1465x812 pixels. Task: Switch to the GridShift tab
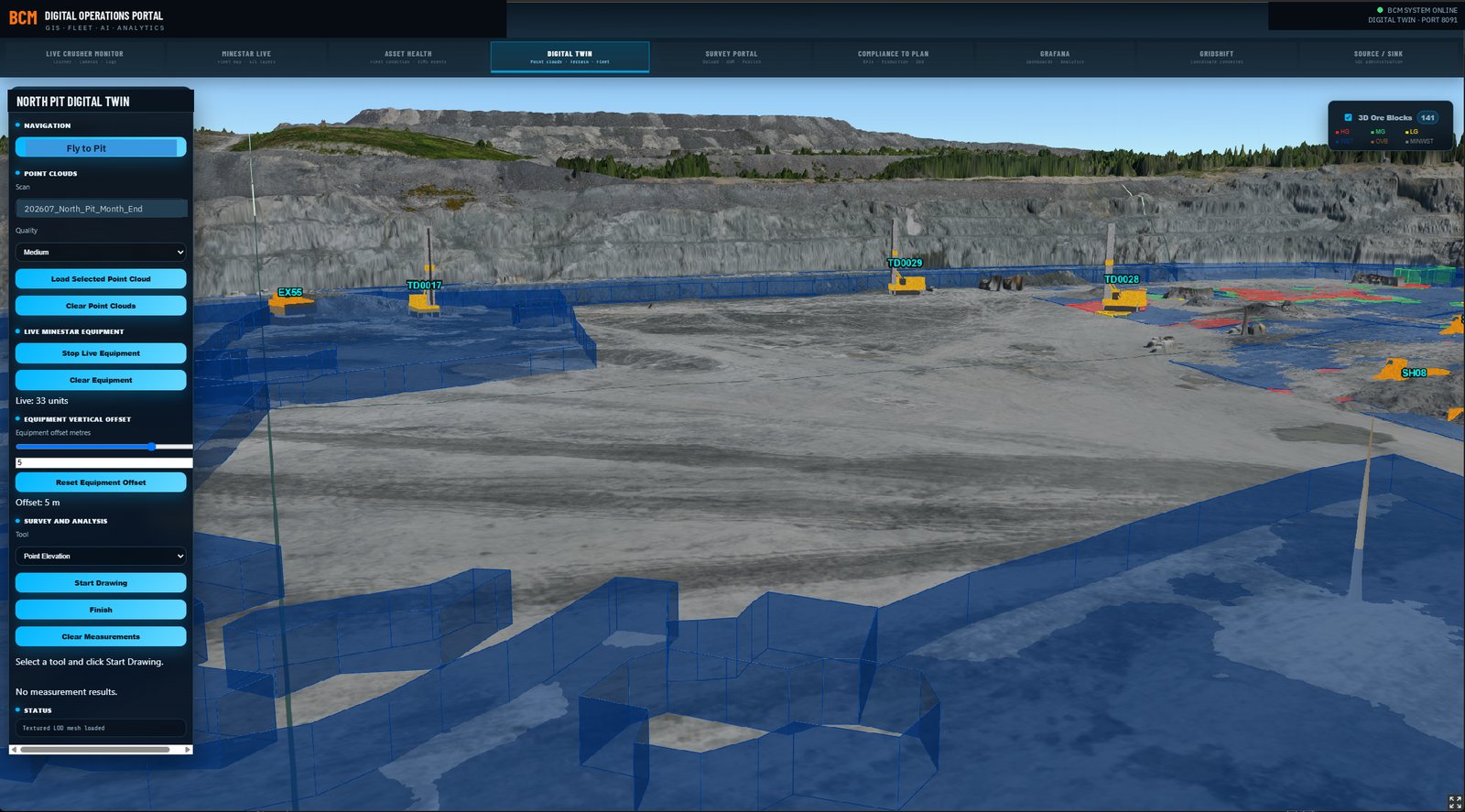[1217, 57]
